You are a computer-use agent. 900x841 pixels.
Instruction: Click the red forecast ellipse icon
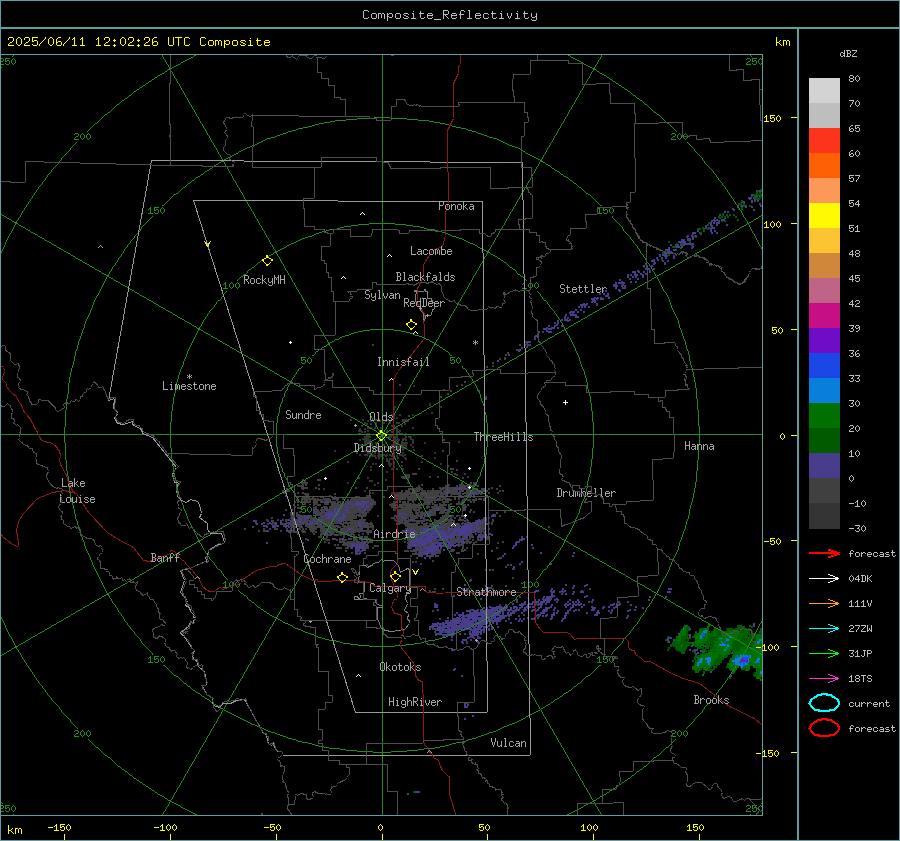(x=824, y=728)
